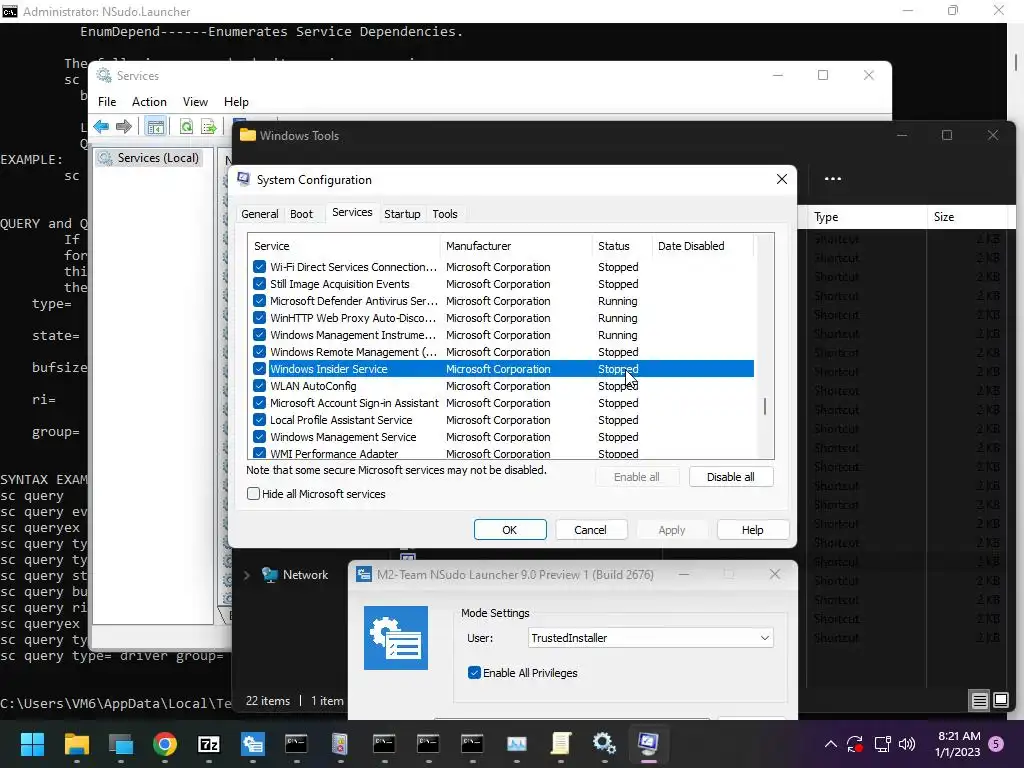Open File Explorer from the taskbar

pyautogui.click(x=76, y=744)
